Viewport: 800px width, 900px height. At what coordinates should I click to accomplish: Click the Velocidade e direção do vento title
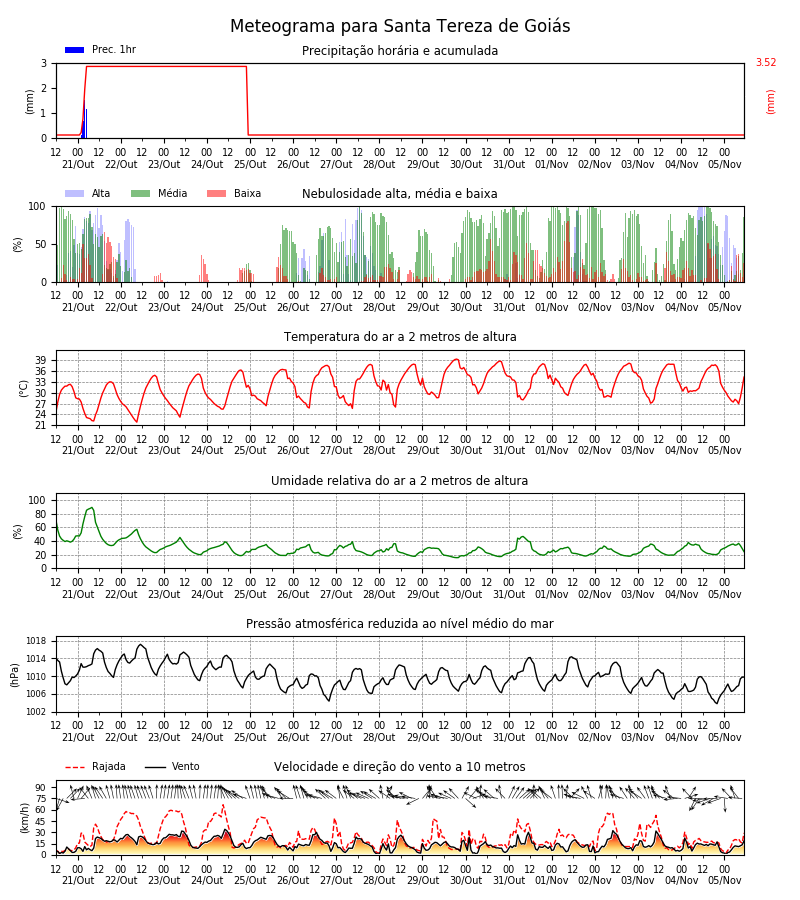[x=400, y=767]
